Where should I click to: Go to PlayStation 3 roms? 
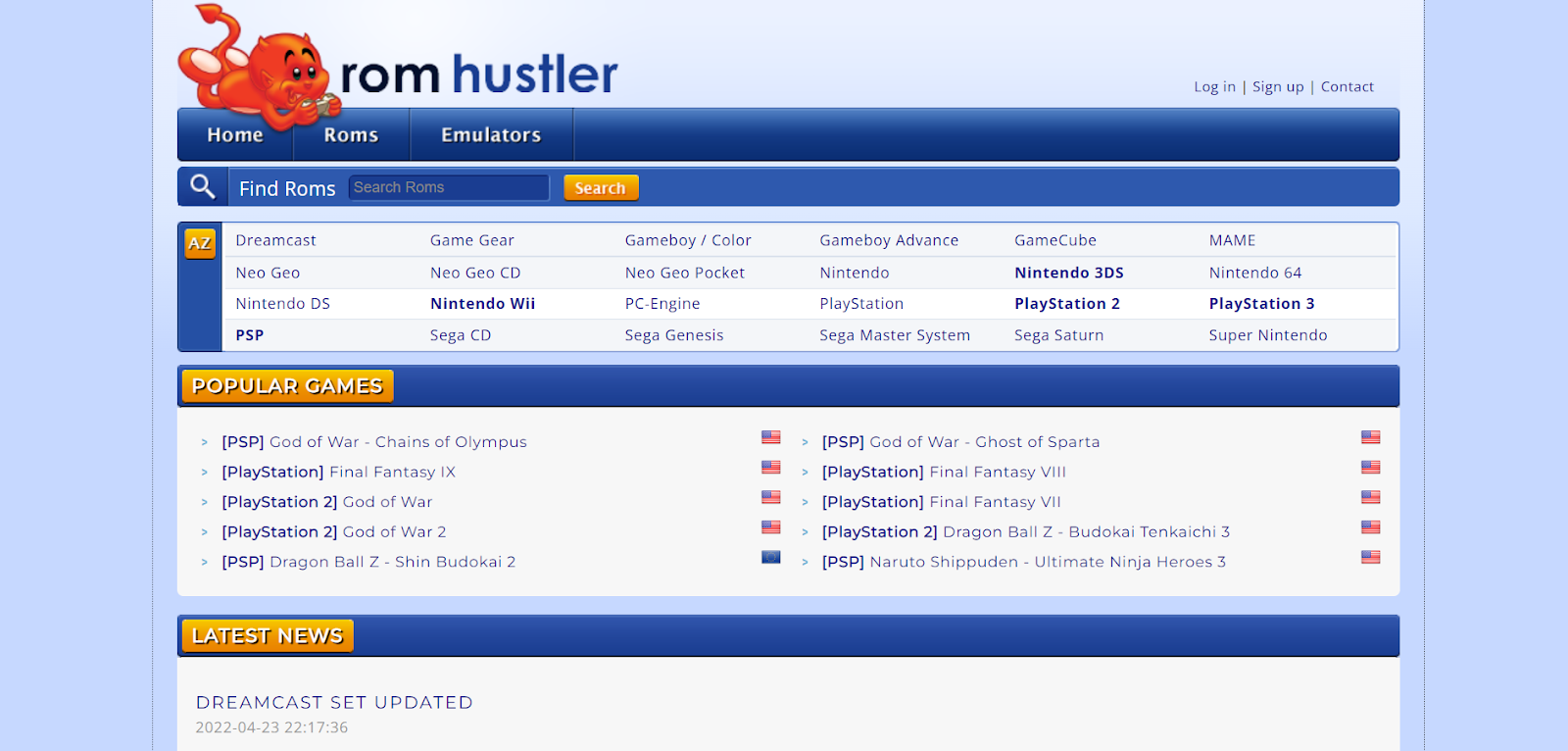[x=1262, y=304]
